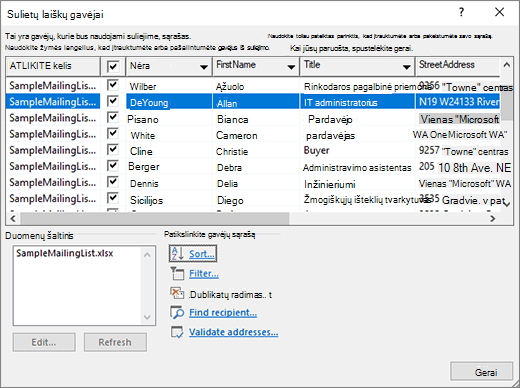
Task: Click the Administravimo asistentas title cell
Action: (x=358, y=167)
